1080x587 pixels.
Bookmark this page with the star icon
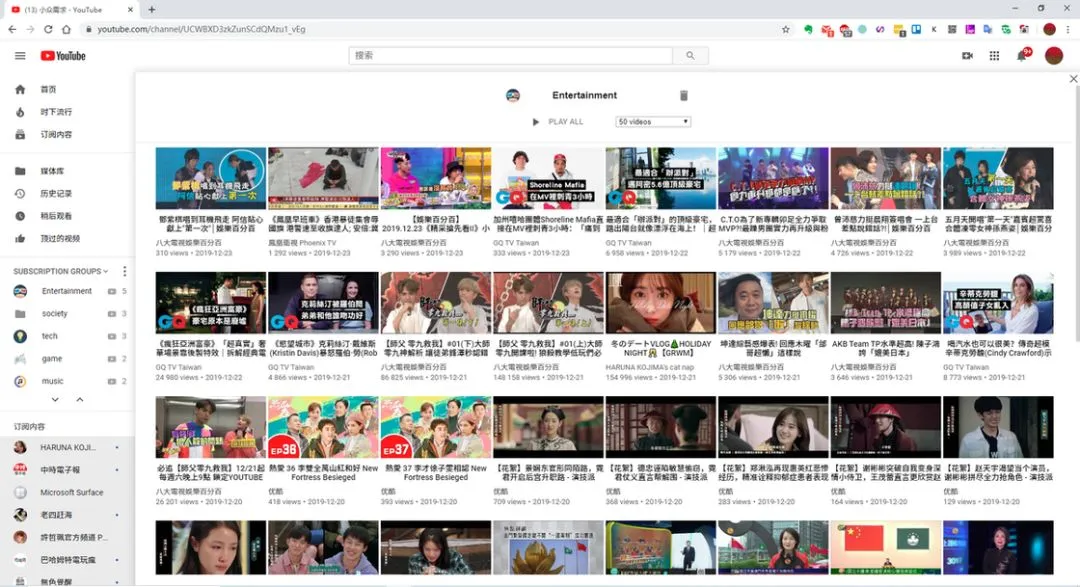click(785, 29)
